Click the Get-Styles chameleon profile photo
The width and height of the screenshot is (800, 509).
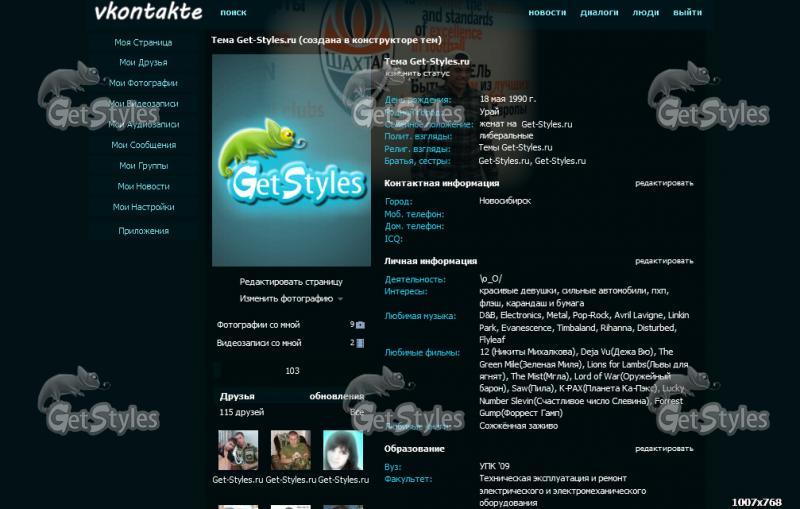pos(291,160)
